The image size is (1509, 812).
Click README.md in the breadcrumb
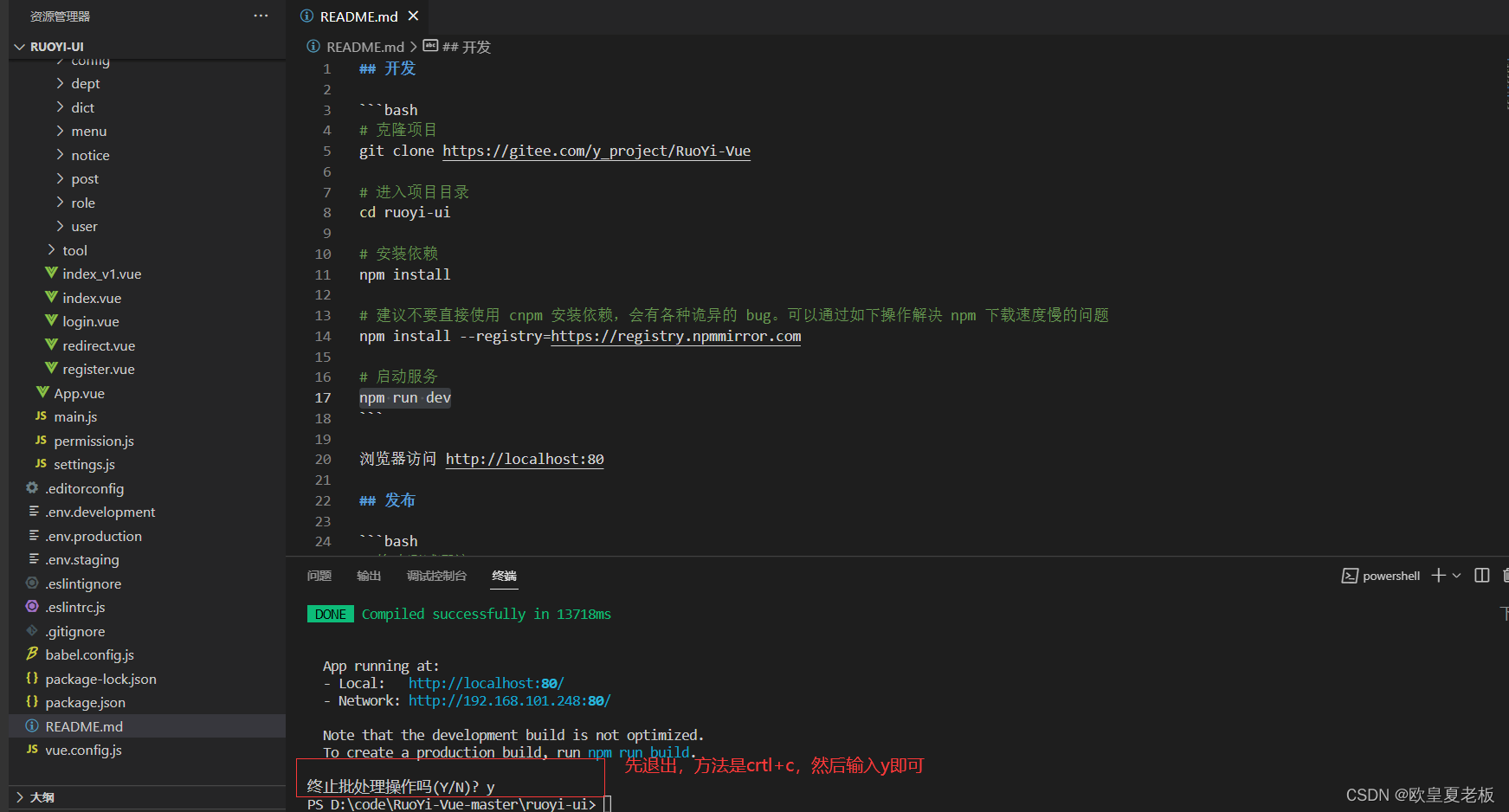[x=365, y=47]
